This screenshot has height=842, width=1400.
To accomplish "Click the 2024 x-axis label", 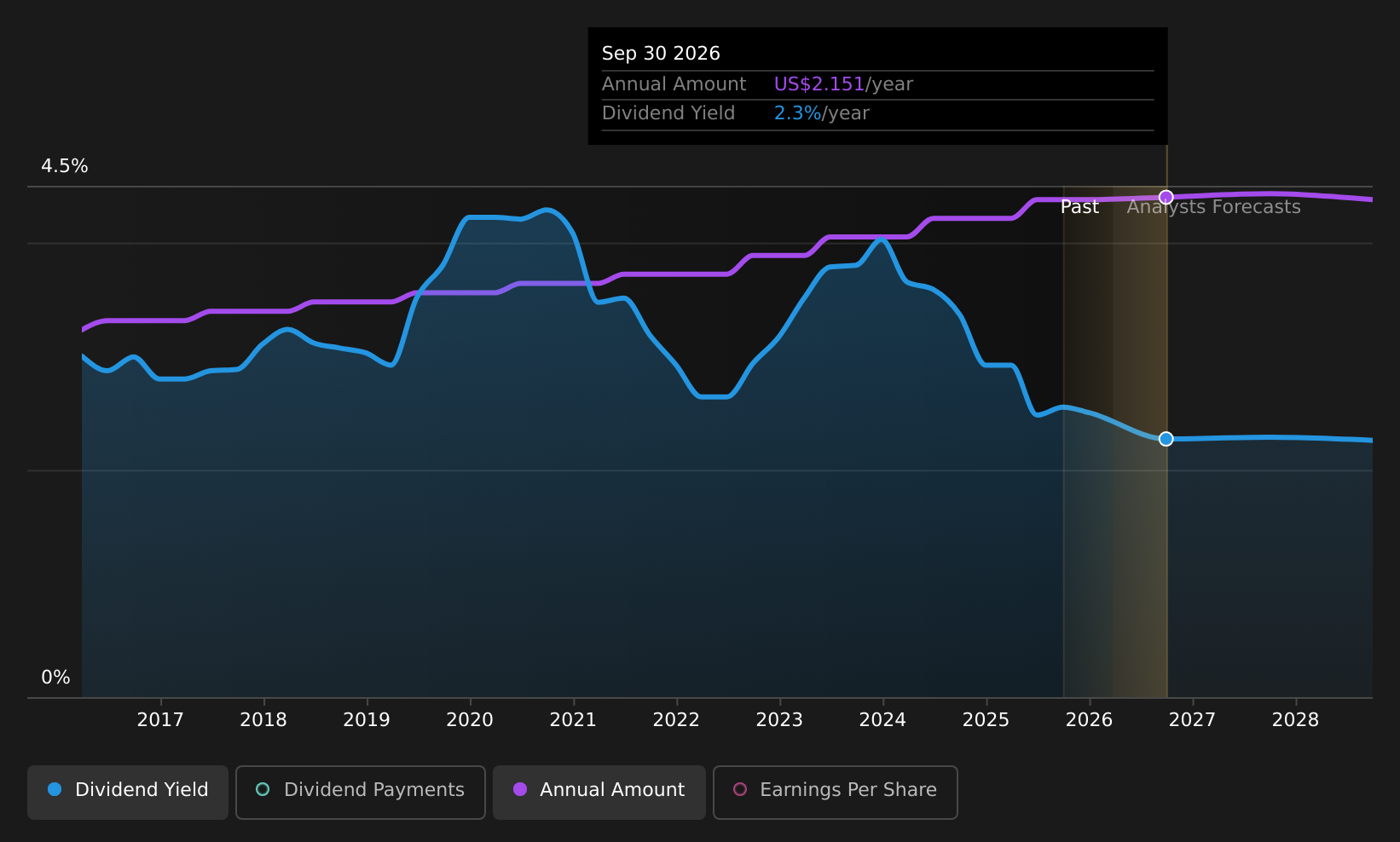I will point(882,720).
